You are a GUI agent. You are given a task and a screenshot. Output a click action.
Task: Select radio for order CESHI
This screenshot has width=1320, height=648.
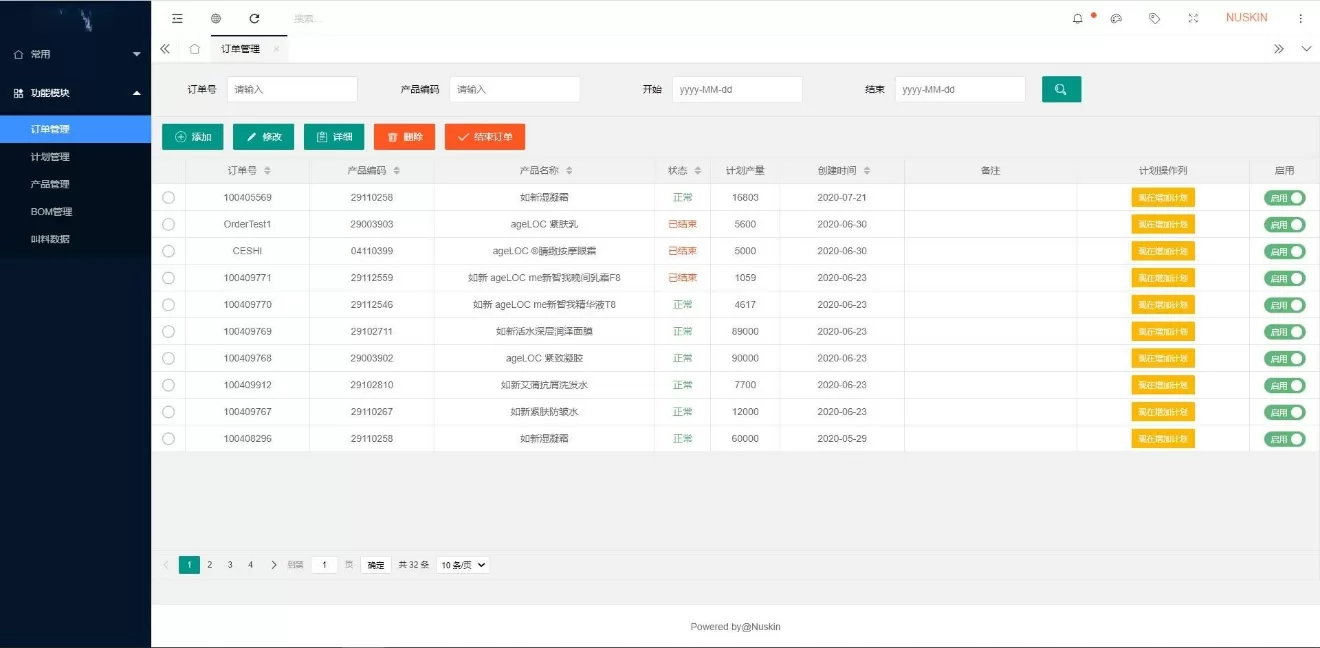pyautogui.click(x=168, y=251)
